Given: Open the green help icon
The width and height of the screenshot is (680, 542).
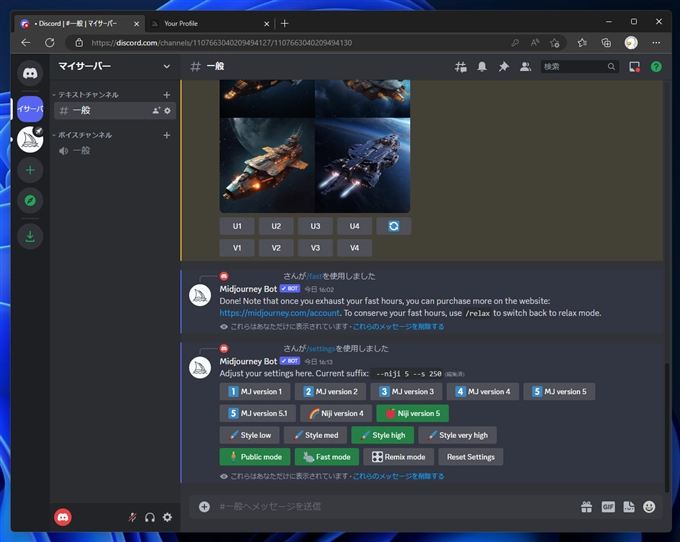Looking at the screenshot, I should [x=656, y=66].
